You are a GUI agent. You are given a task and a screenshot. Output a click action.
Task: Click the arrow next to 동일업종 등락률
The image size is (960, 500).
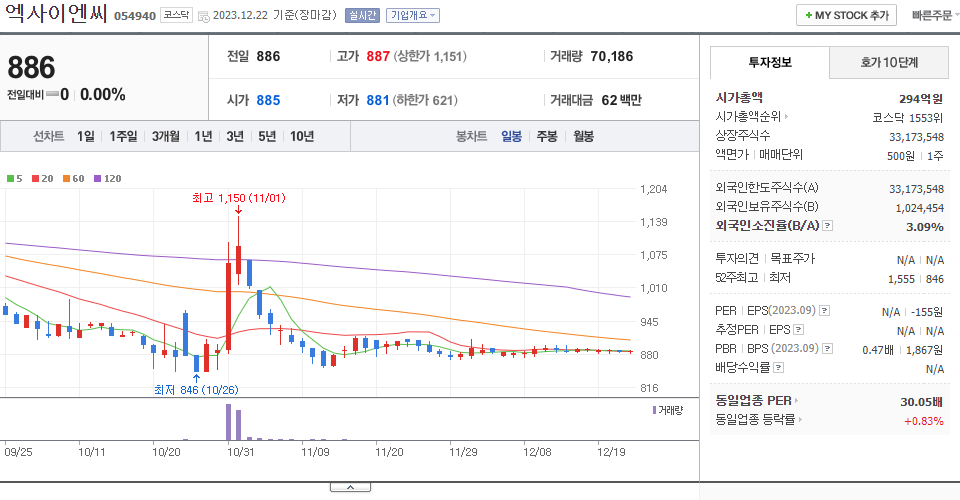pos(800,420)
